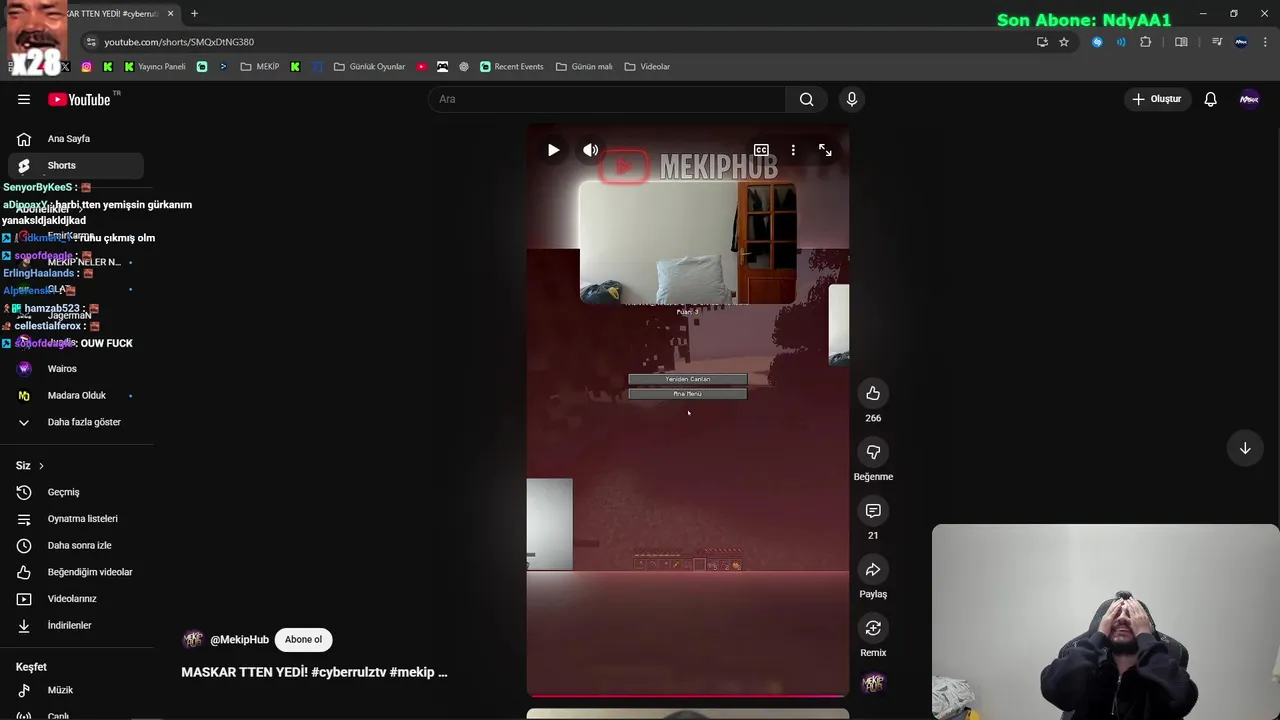The width and height of the screenshot is (1280, 720).
Task: Open Oynatma listeleri playlists
Action: (76, 519)
